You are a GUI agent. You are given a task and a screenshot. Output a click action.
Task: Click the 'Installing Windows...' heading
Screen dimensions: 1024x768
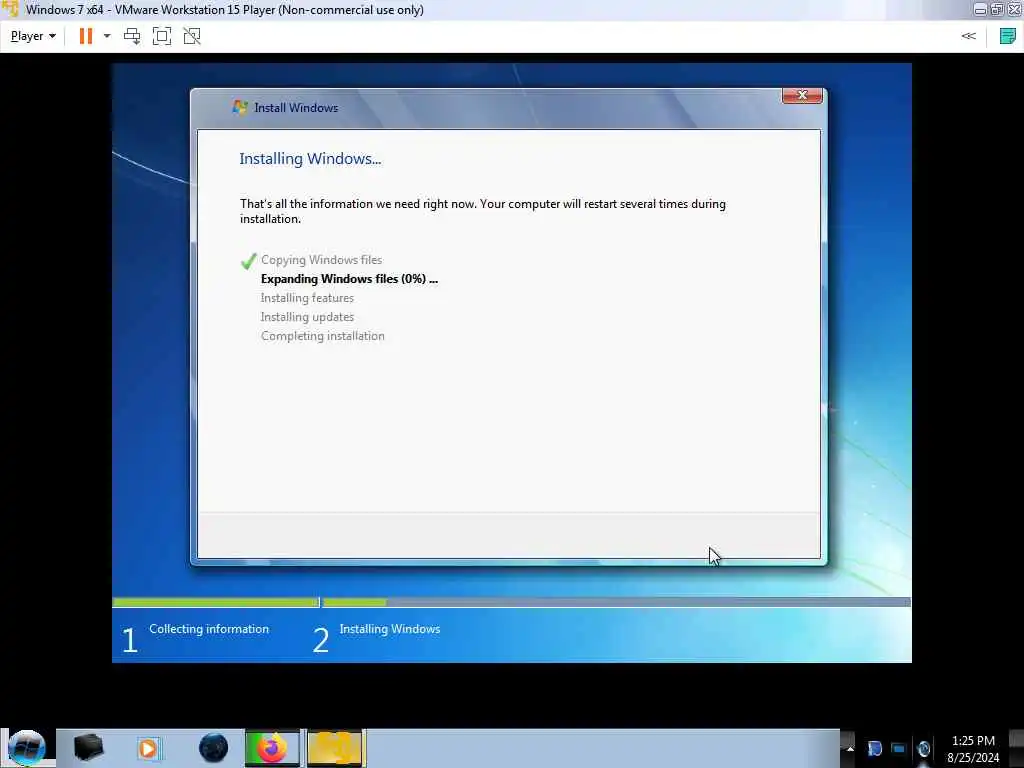point(310,159)
